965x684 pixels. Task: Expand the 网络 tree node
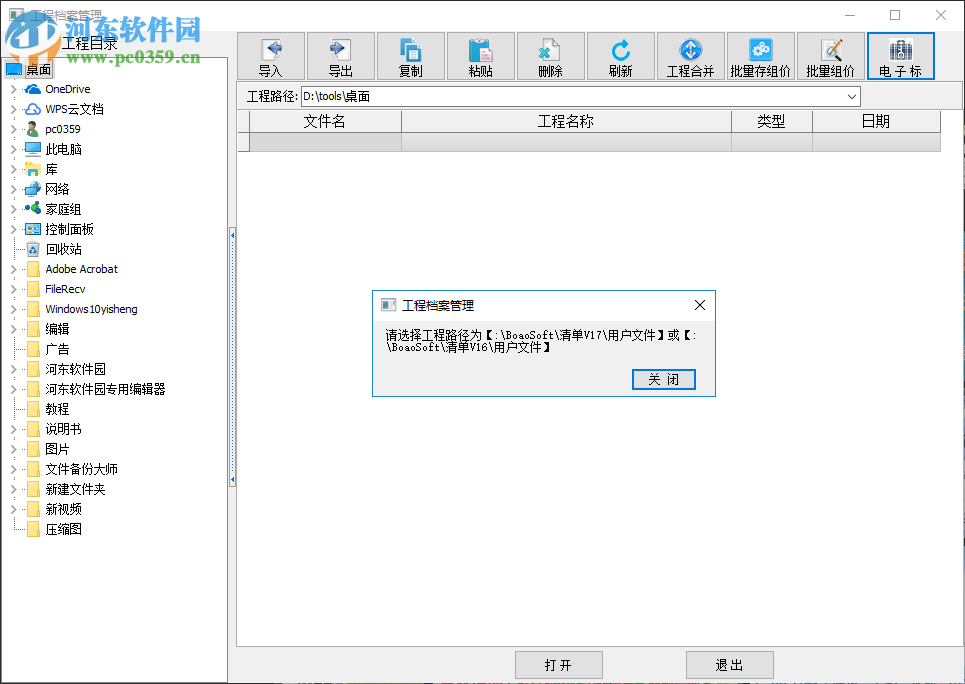[14, 188]
